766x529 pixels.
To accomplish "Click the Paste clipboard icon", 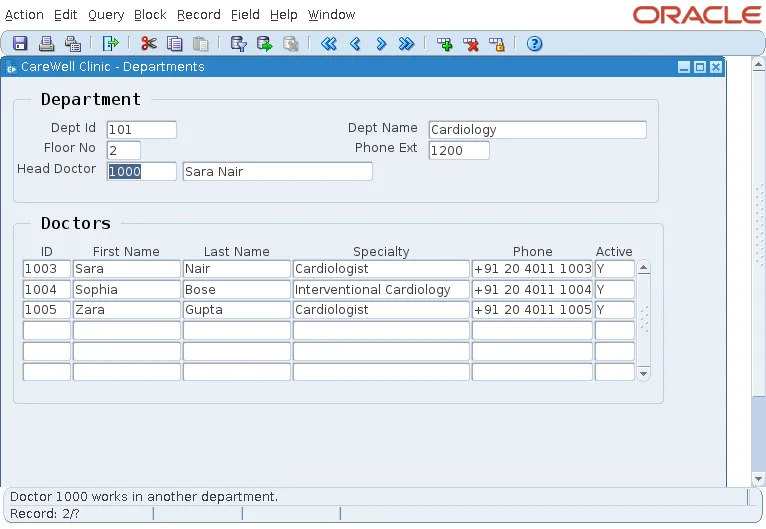I will coord(200,43).
